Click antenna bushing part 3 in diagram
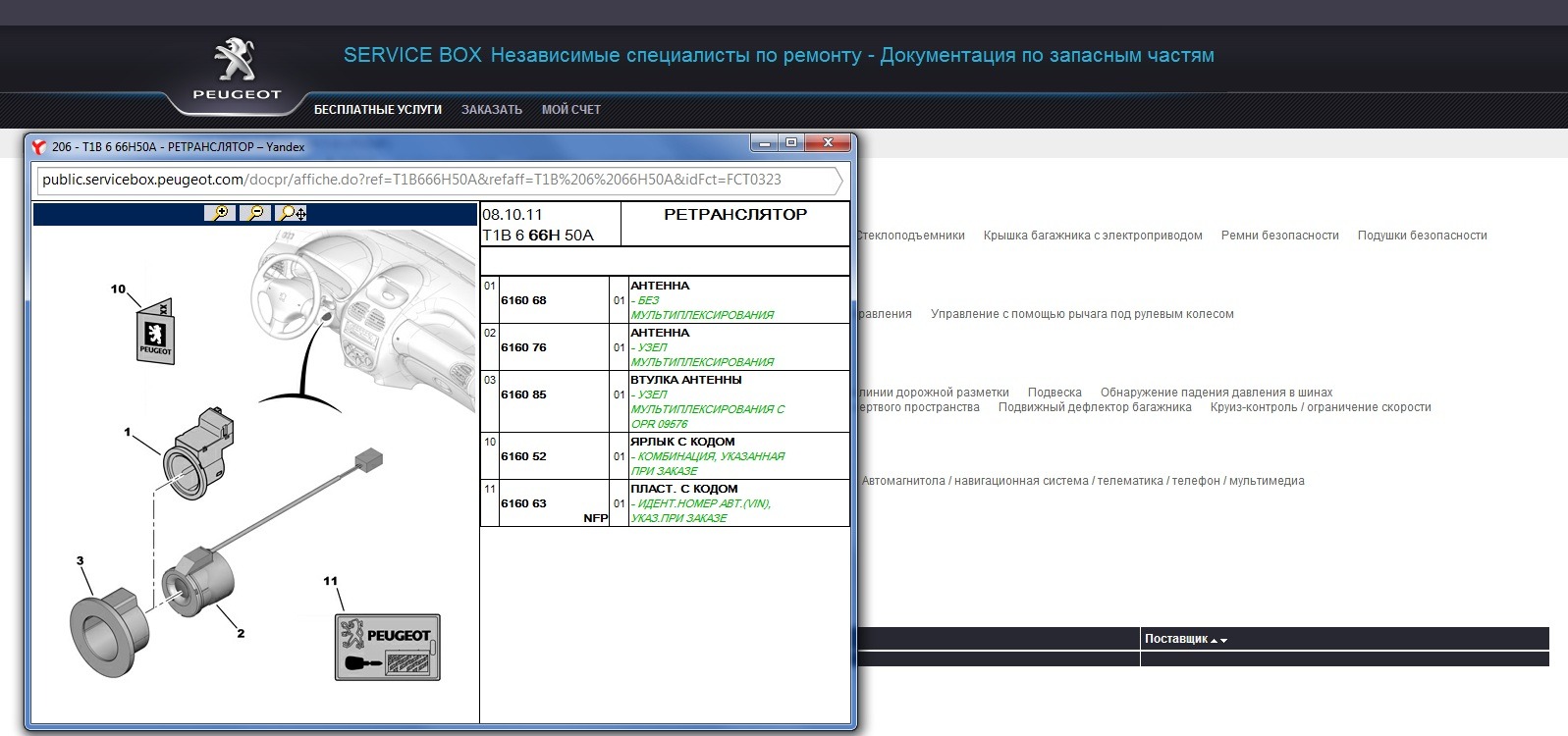This screenshot has height=736, width=1568. point(110,634)
